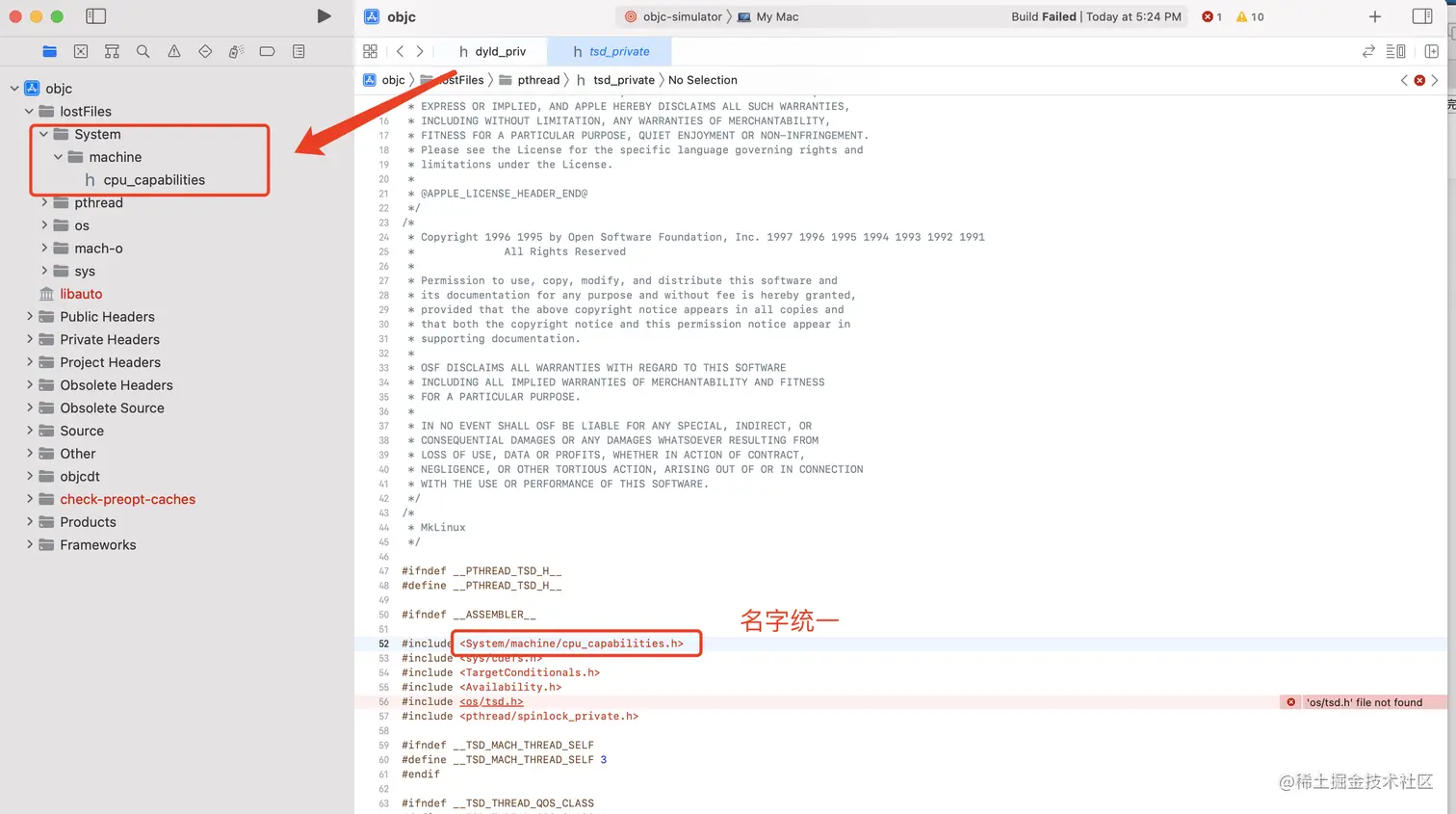Click the red issue indicator in jump bar
1456x814 pixels.
click(x=1419, y=80)
